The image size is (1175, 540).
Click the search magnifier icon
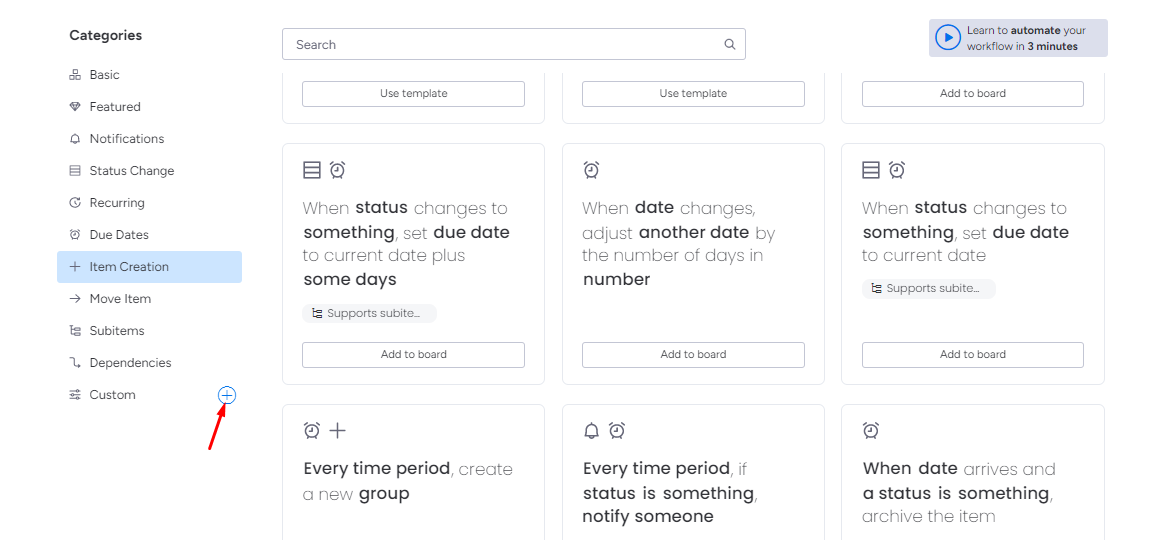730,44
